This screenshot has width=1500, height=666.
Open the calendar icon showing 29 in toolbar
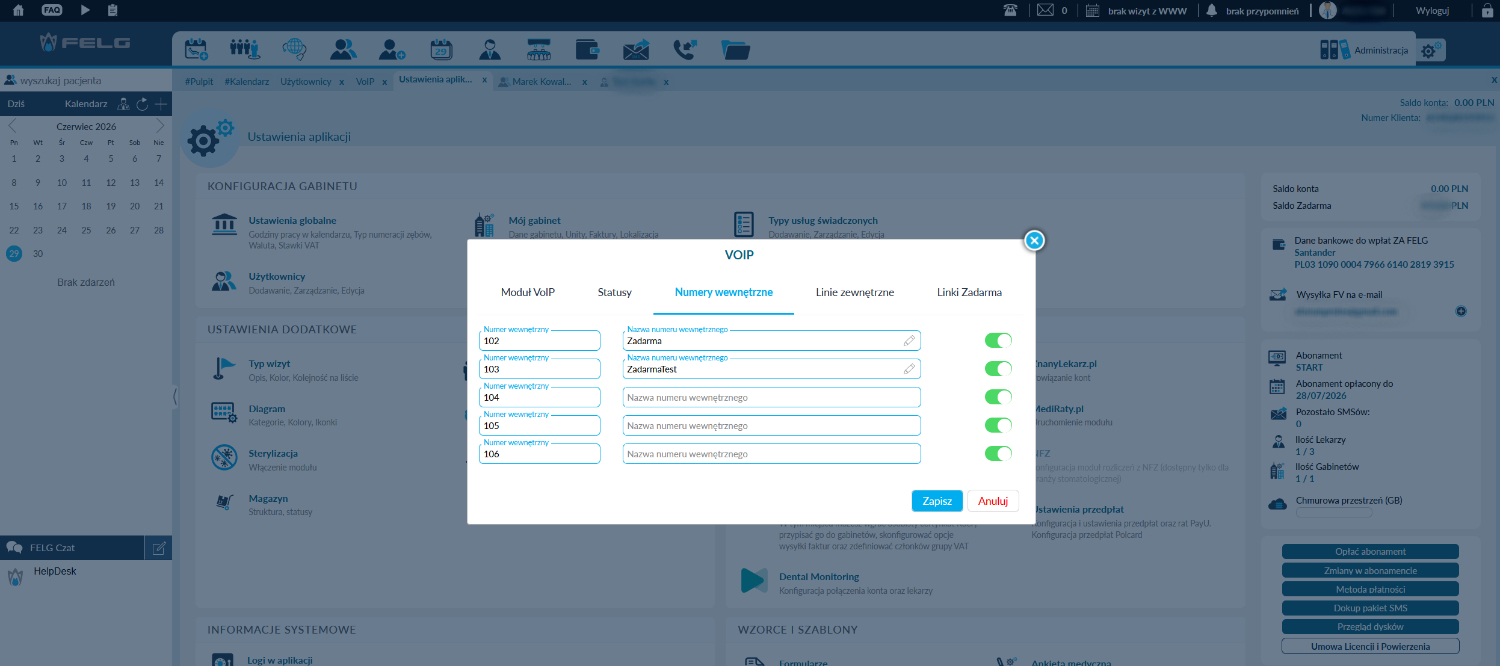click(441, 49)
